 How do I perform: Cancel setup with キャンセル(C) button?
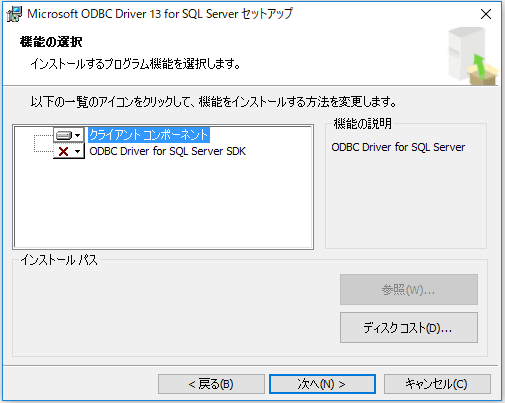(437, 384)
